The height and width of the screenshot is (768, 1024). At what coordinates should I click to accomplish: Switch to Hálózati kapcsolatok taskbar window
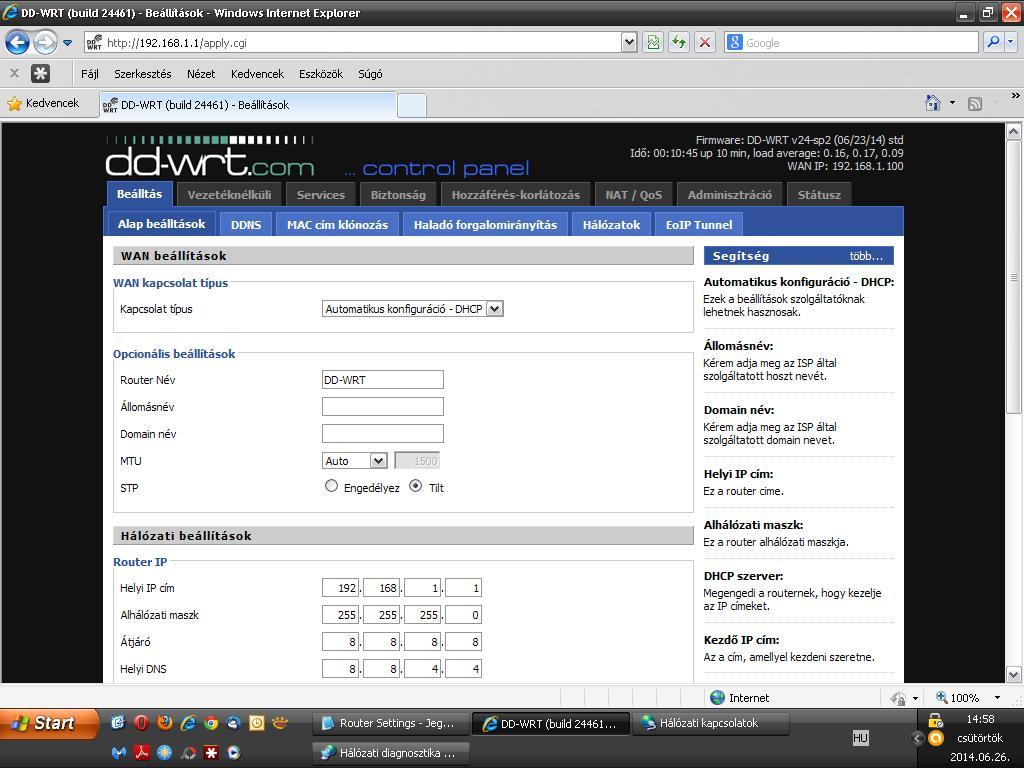tap(711, 723)
